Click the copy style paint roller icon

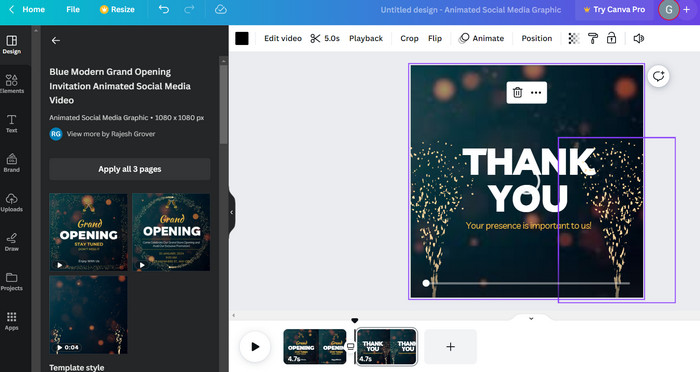(x=593, y=38)
